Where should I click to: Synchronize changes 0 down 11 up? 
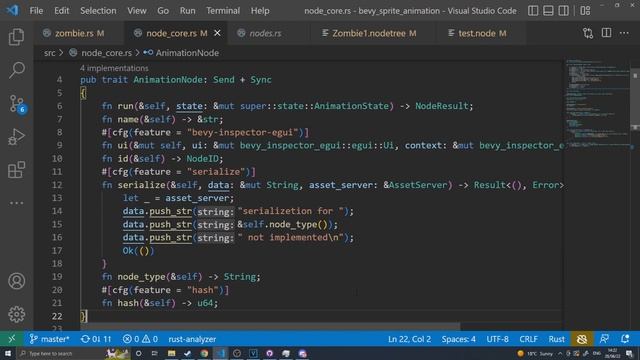[96, 339]
